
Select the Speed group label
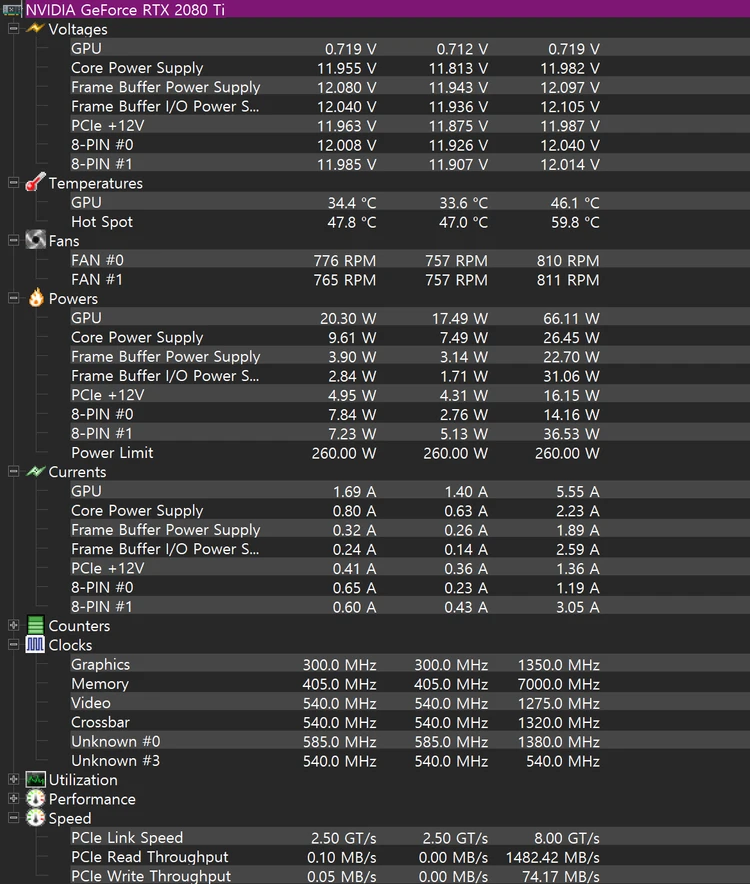point(69,818)
